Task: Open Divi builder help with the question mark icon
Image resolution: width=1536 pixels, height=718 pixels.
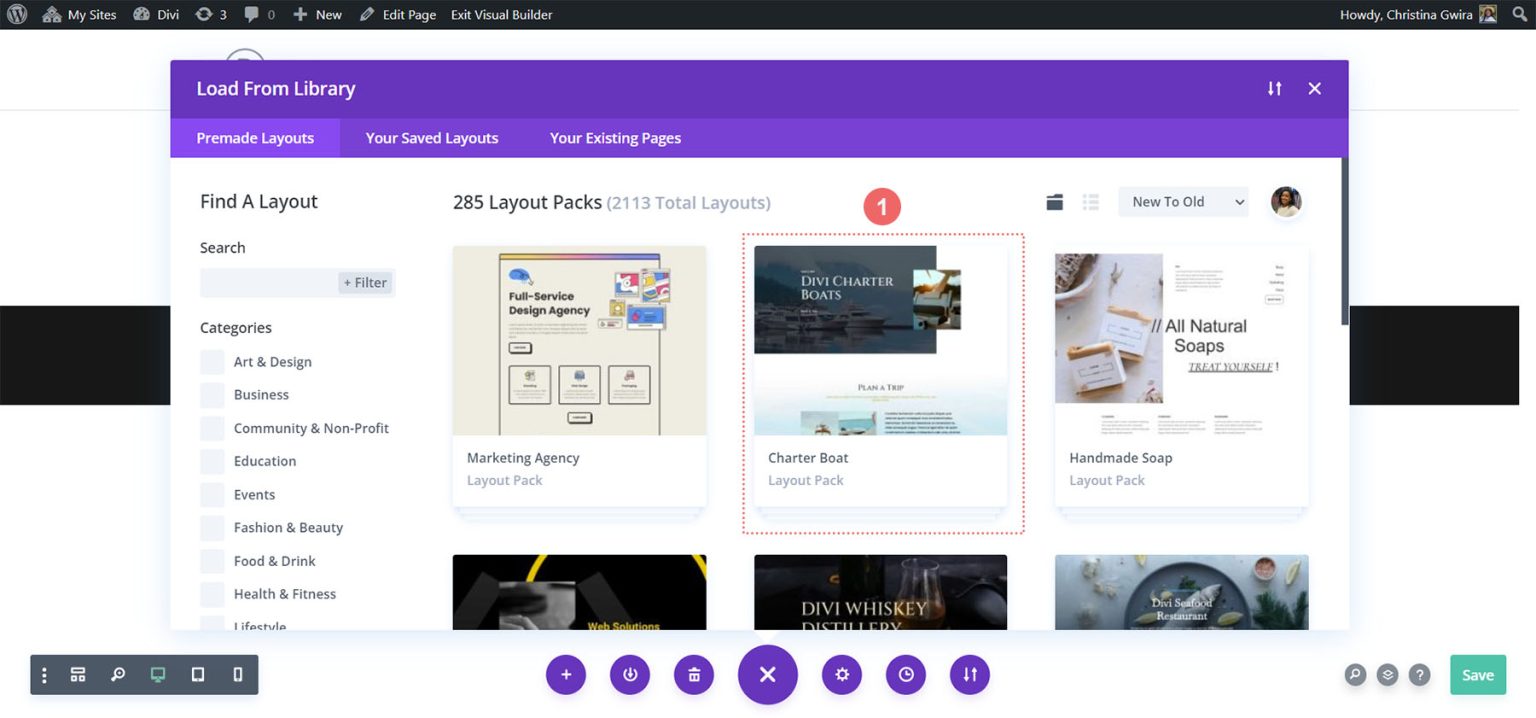Action: pos(1419,675)
